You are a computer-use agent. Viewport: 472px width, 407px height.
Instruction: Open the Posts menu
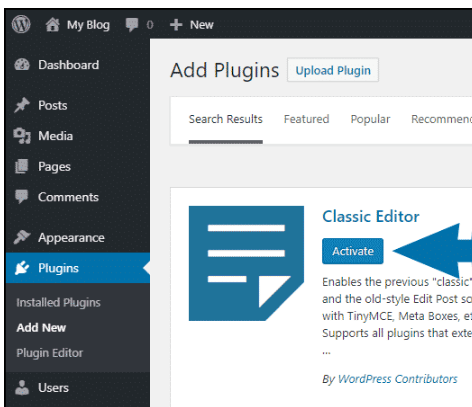53,105
